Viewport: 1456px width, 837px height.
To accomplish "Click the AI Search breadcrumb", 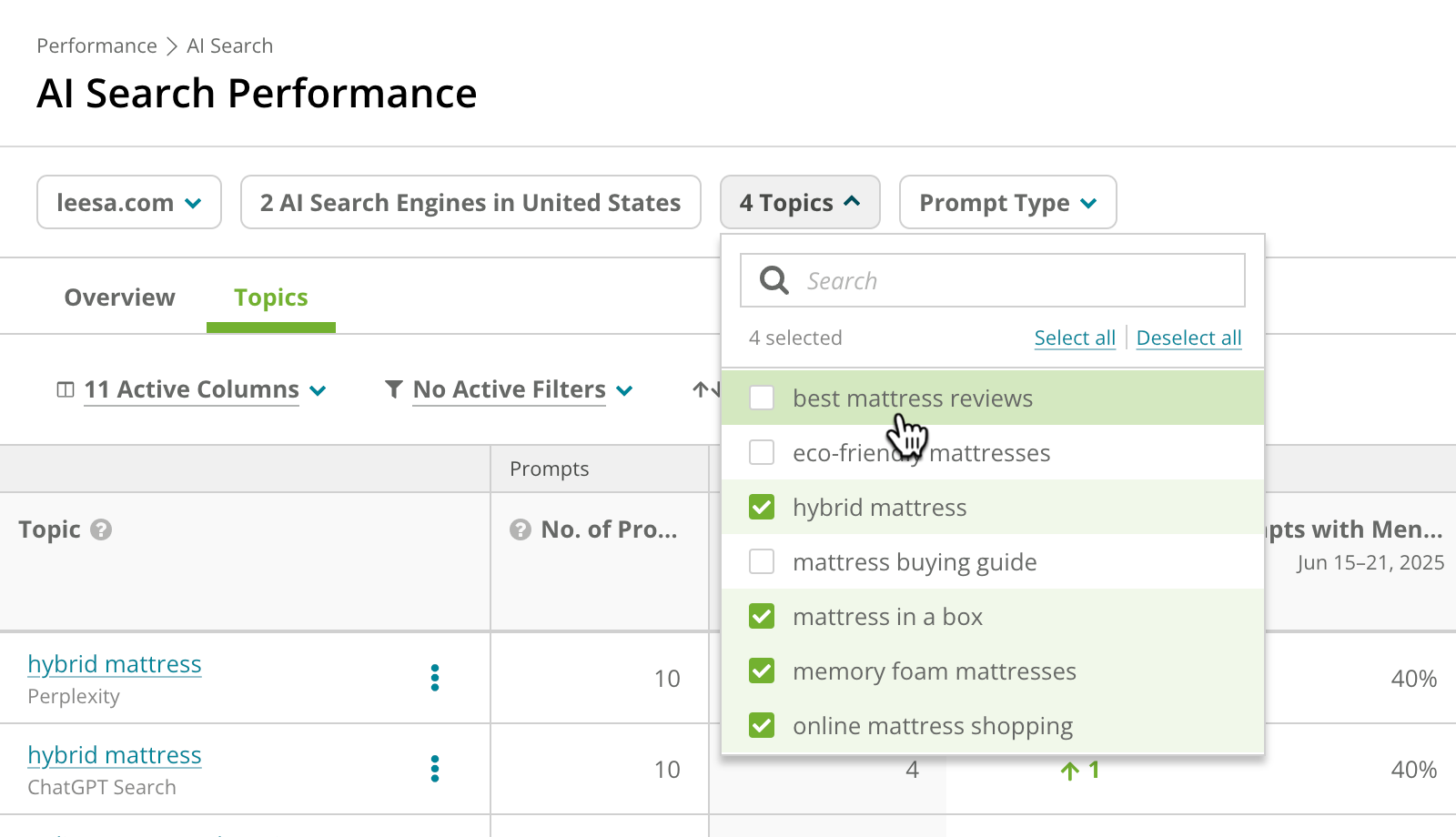I will pyautogui.click(x=229, y=45).
